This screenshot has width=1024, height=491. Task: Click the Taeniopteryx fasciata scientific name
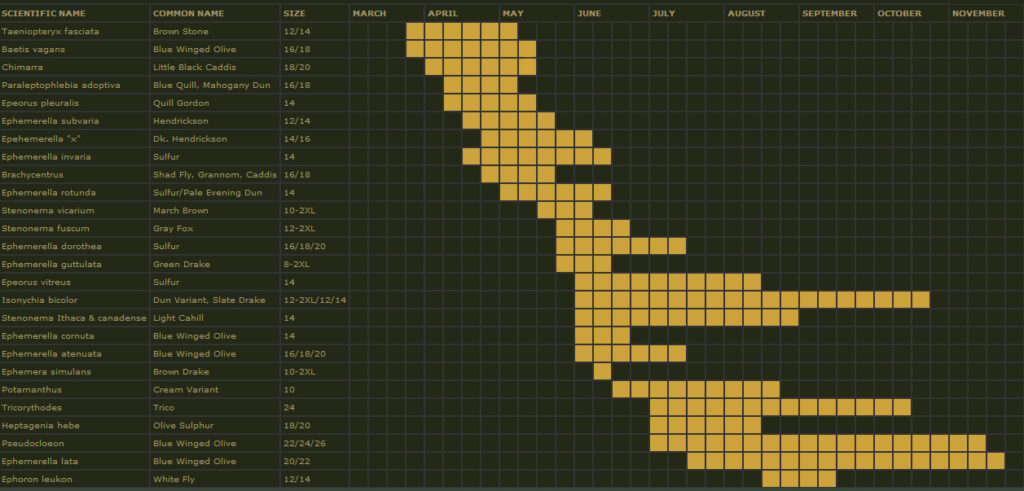[x=50, y=31]
